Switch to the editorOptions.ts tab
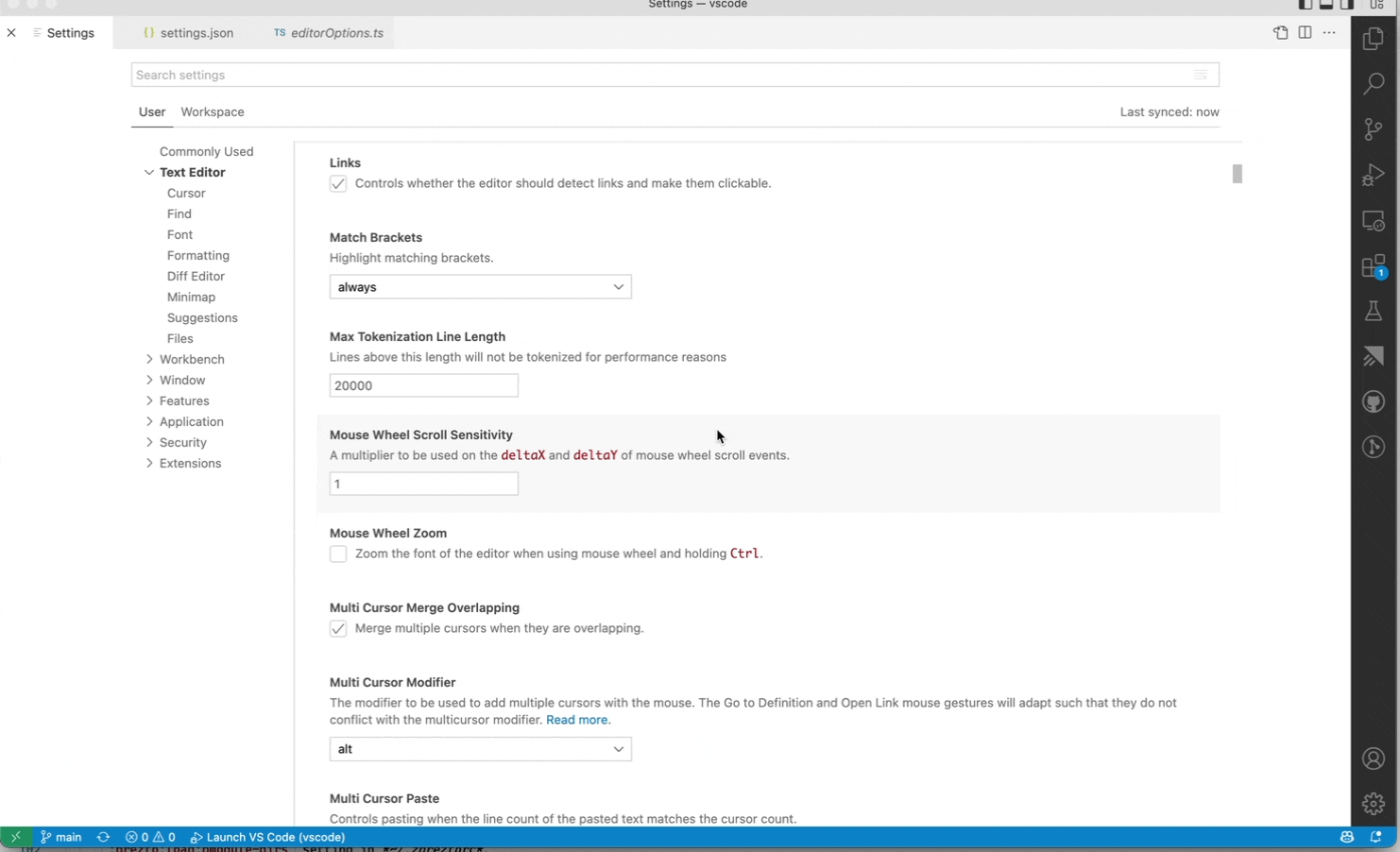This screenshot has width=1400, height=852. click(x=329, y=33)
